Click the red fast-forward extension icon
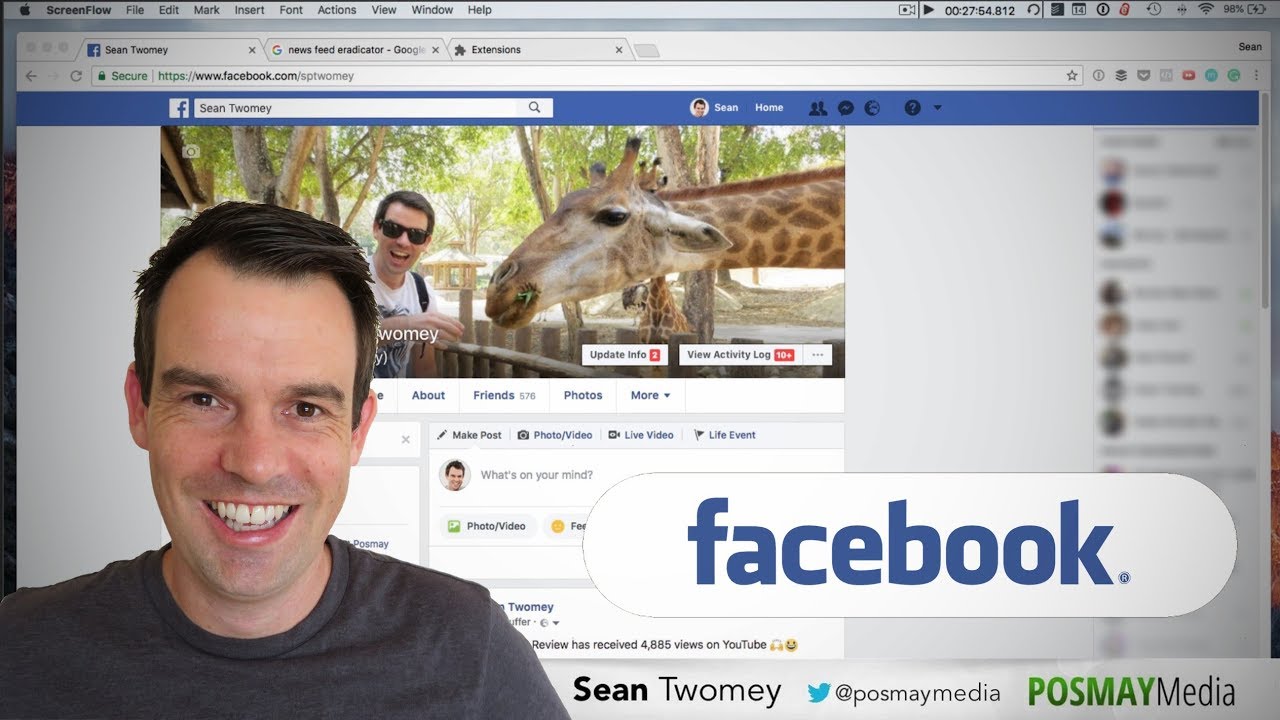The height and width of the screenshot is (720, 1280). pos(1188,76)
